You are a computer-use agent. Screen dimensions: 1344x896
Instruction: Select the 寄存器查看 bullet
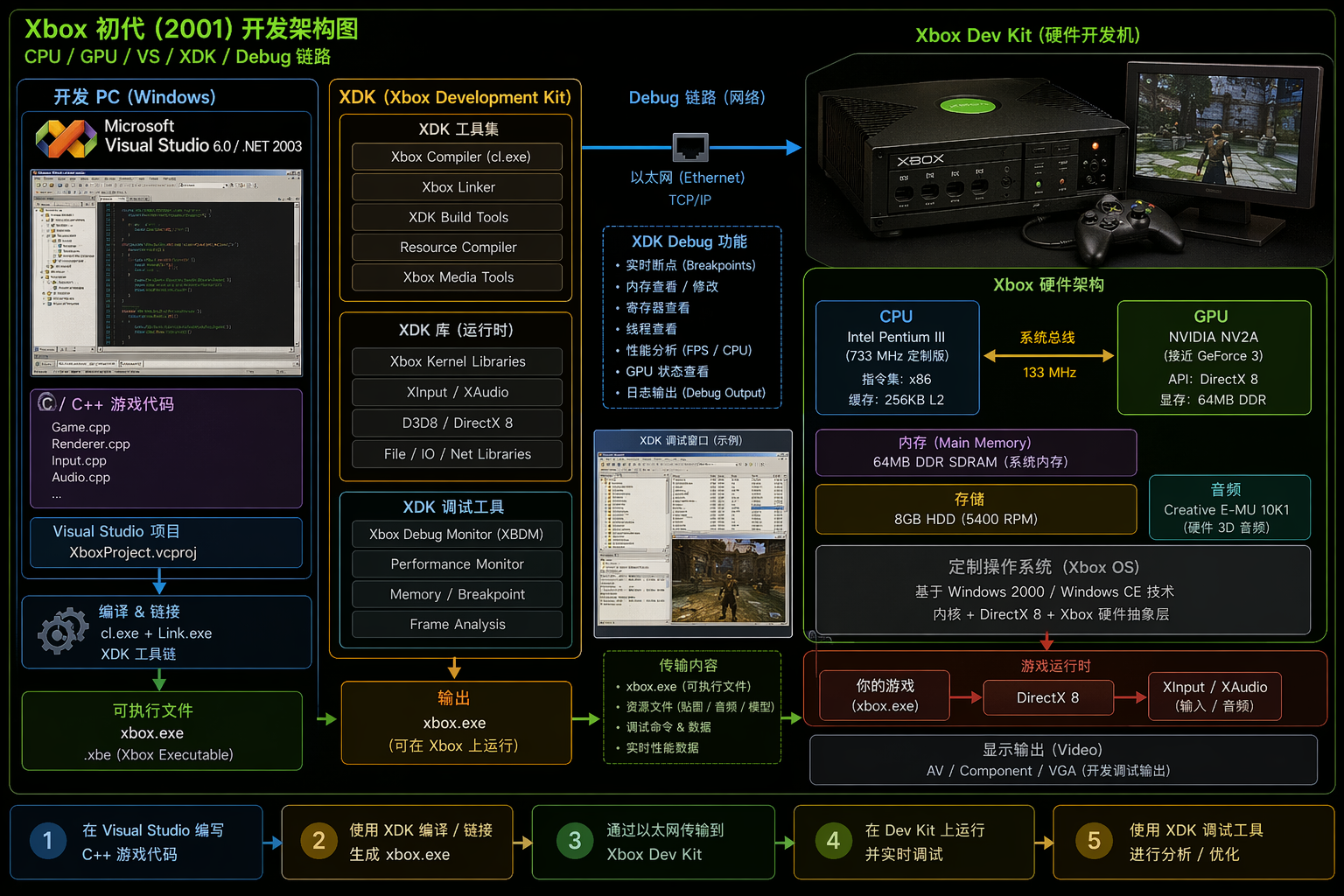[653, 308]
